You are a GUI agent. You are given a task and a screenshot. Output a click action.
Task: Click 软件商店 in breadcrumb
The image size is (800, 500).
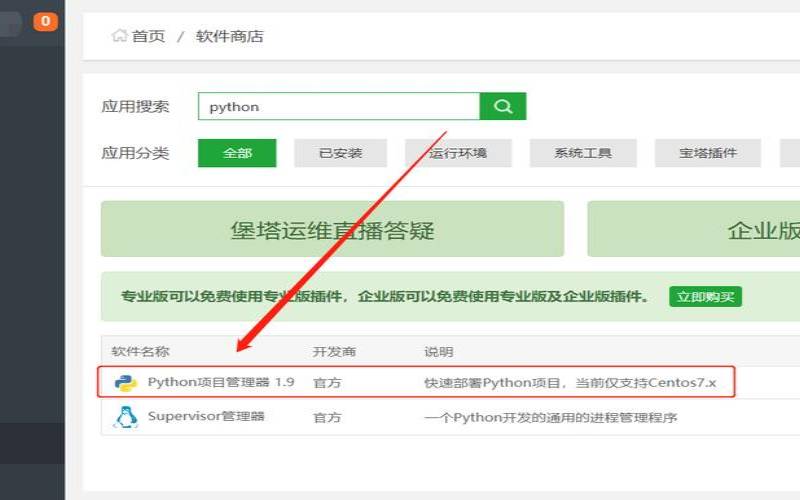tap(230, 36)
